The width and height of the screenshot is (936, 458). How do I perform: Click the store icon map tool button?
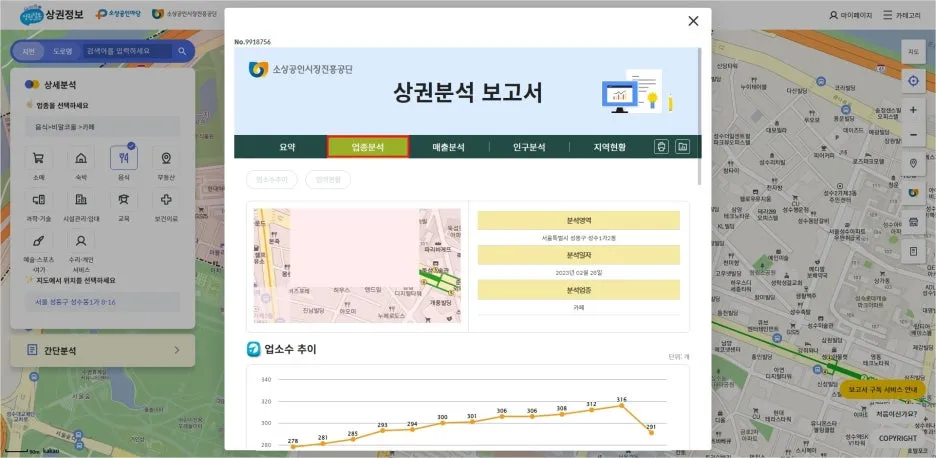913,222
